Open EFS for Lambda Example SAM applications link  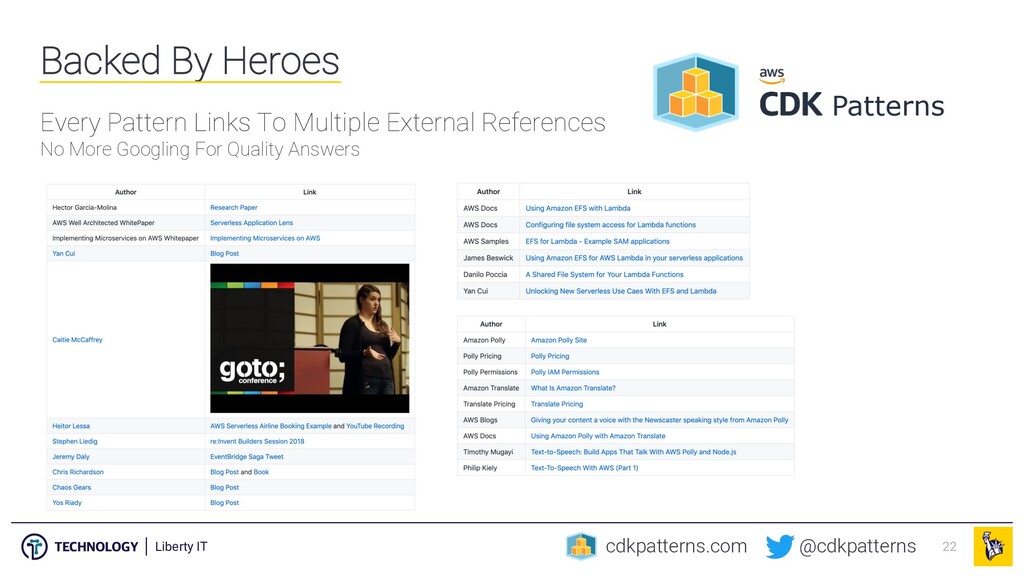click(x=598, y=242)
